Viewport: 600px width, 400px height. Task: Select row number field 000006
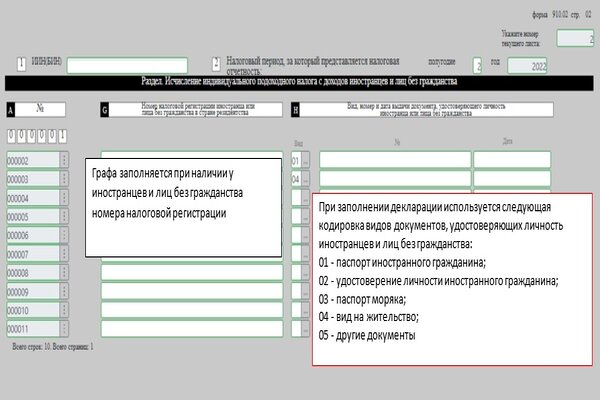[31, 235]
